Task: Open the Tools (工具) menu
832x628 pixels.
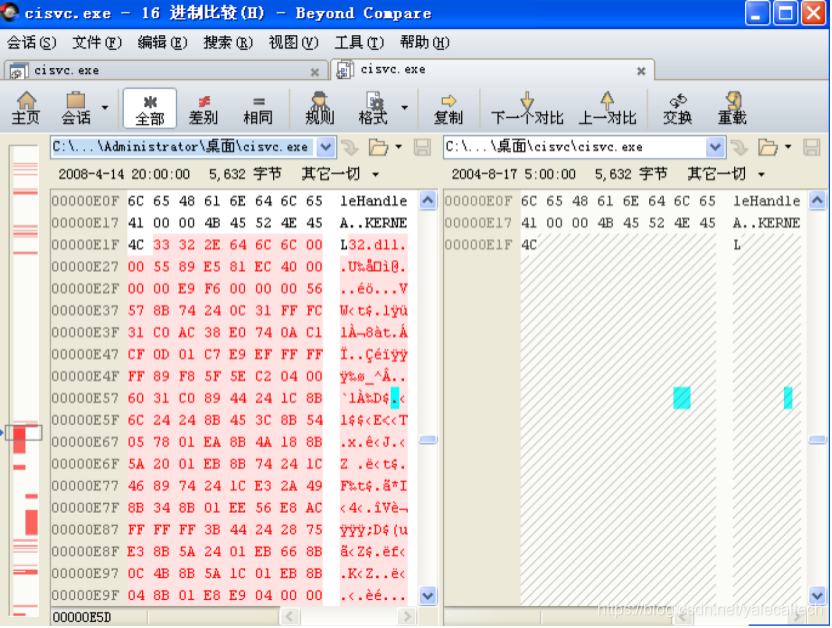Action: [359, 42]
